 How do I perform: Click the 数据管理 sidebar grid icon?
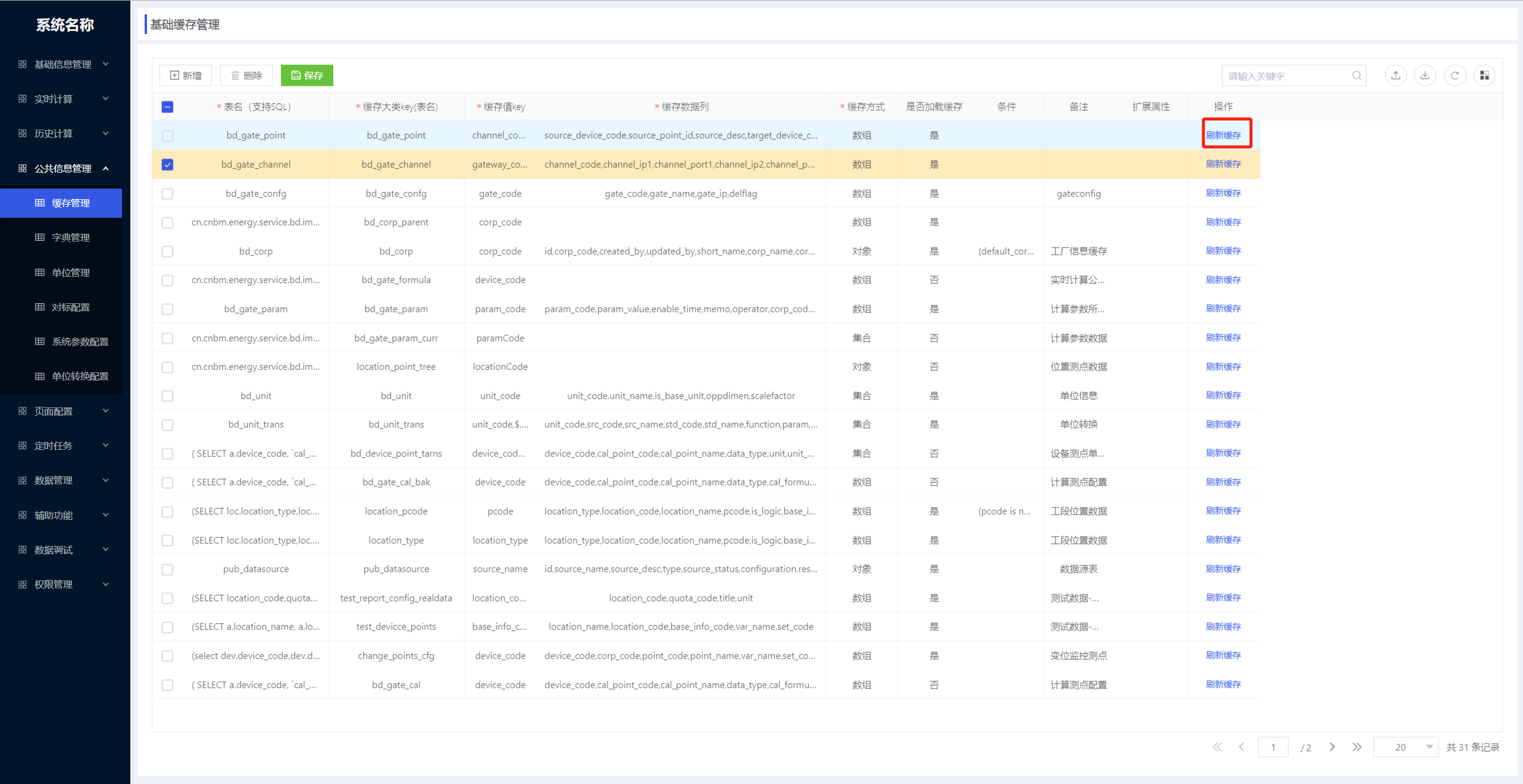23,480
